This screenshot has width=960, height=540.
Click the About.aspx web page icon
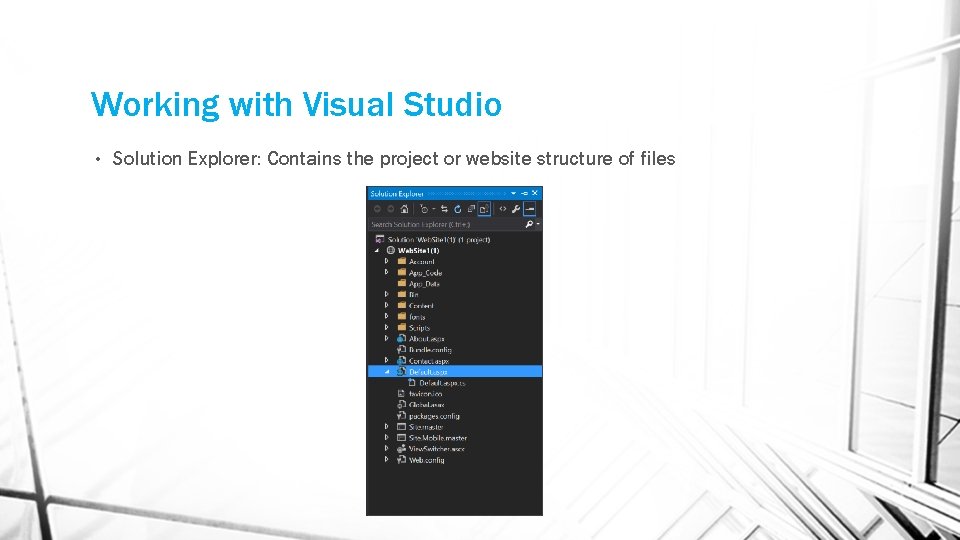tap(402, 338)
